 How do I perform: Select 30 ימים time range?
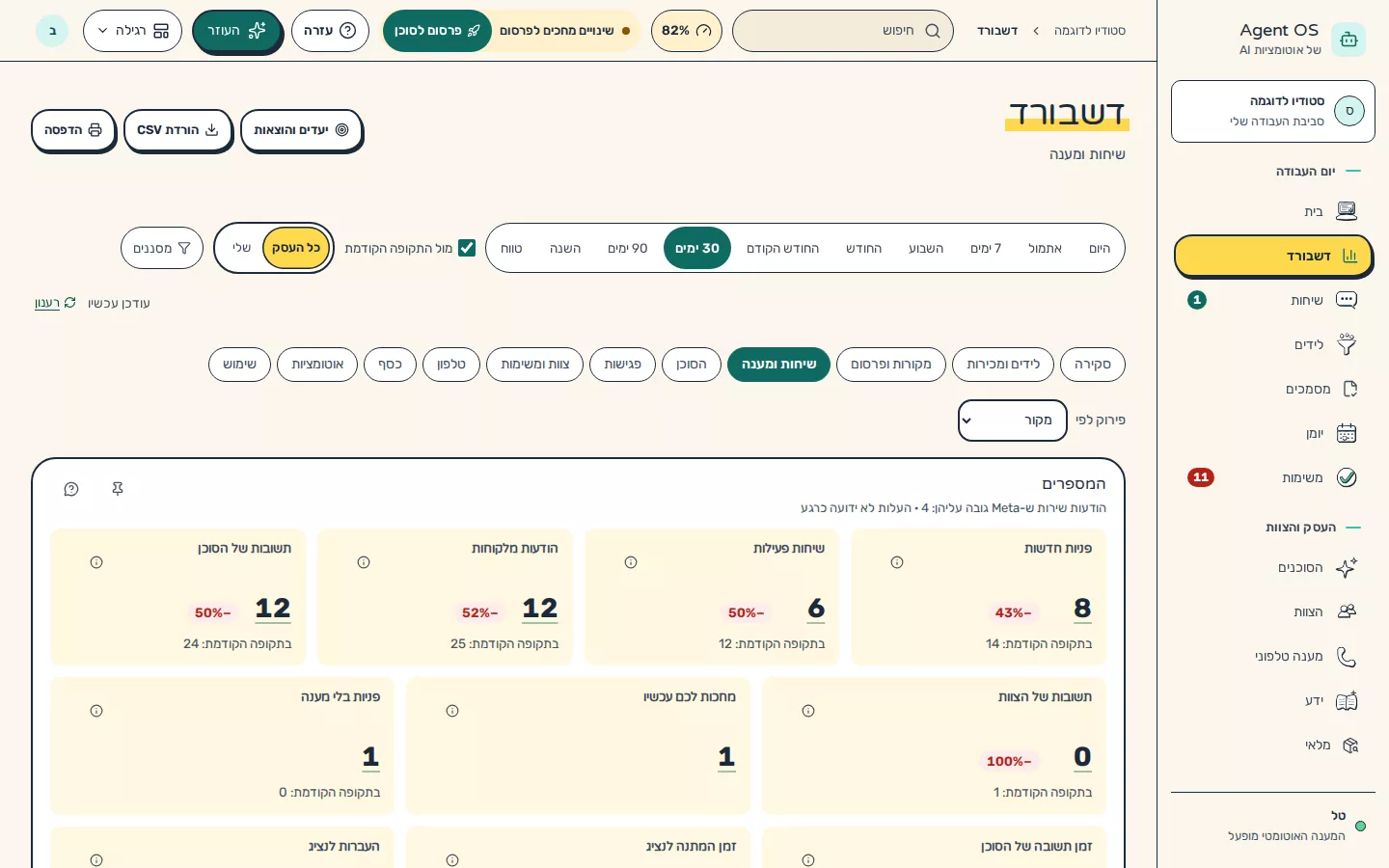pos(697,248)
